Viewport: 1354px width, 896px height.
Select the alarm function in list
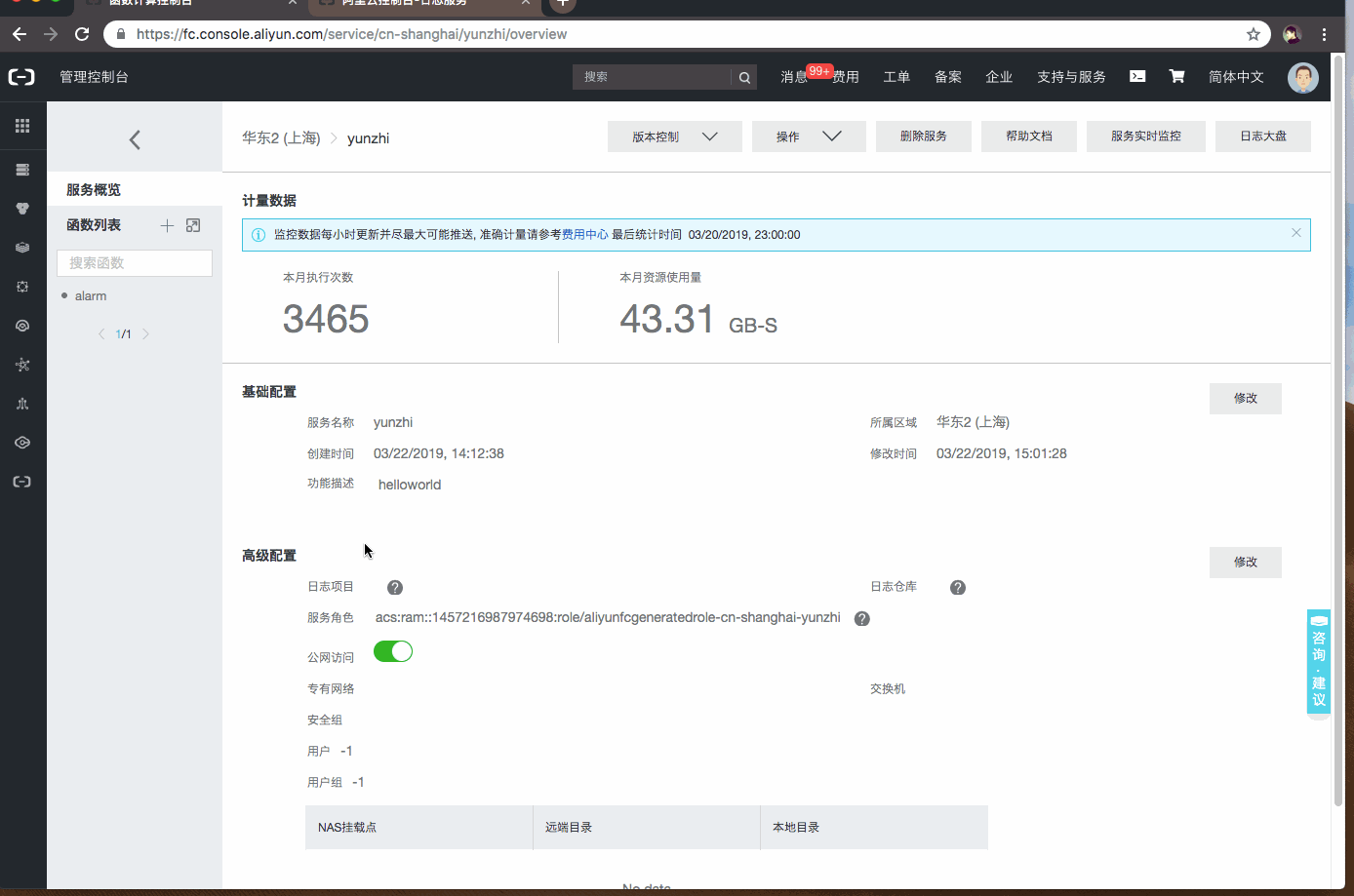pos(91,296)
